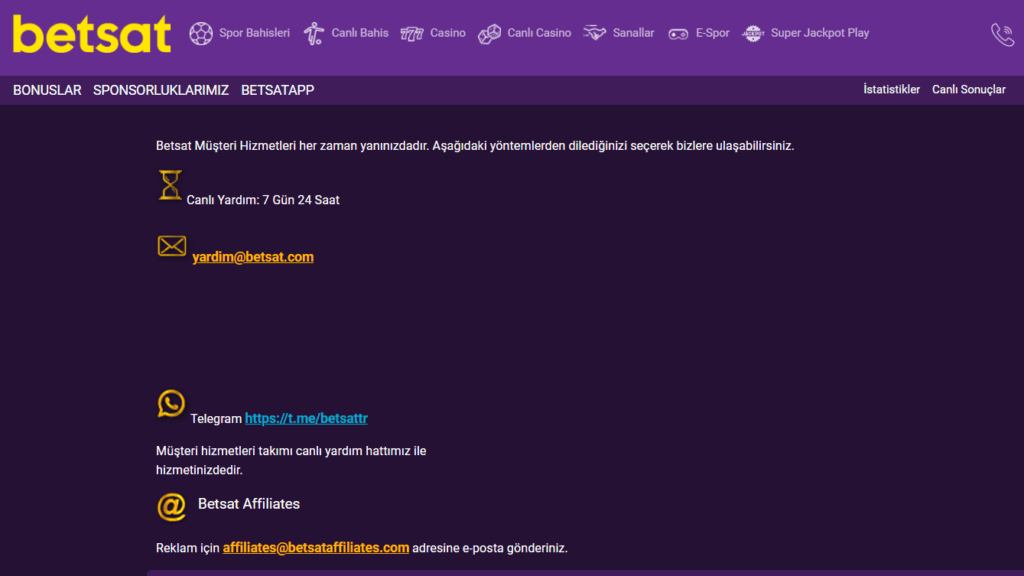The width and height of the screenshot is (1024, 576).
Task: Open the betsat logo home link
Action: pyautogui.click(x=92, y=34)
